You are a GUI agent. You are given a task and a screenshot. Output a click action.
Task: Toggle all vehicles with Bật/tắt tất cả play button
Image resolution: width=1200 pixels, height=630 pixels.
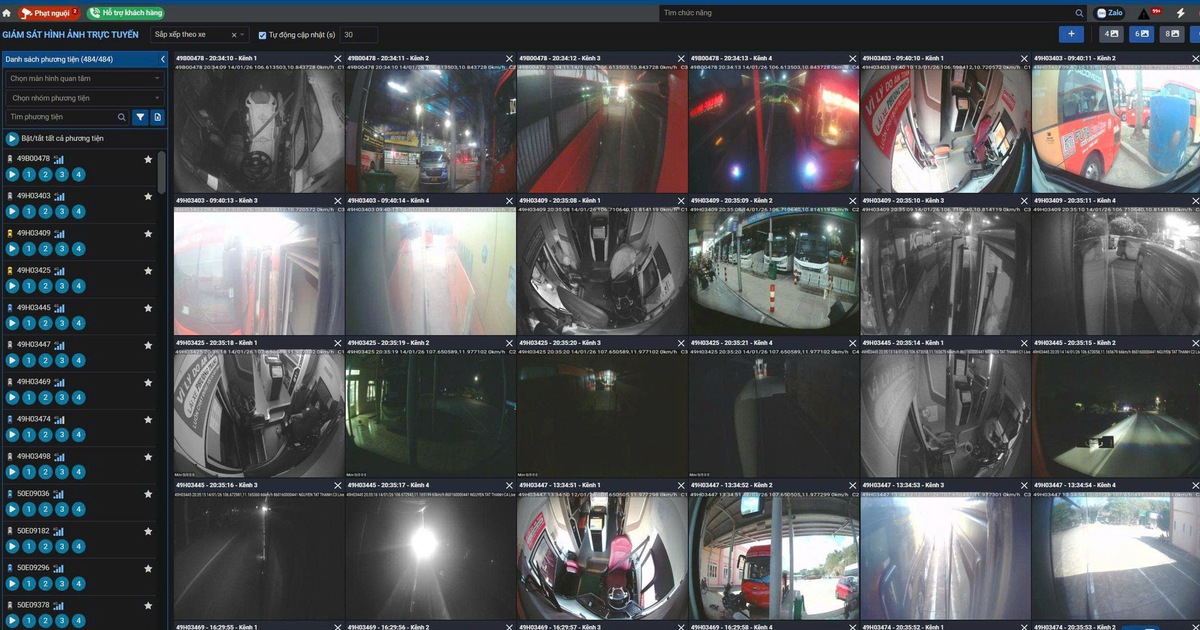click(12, 139)
